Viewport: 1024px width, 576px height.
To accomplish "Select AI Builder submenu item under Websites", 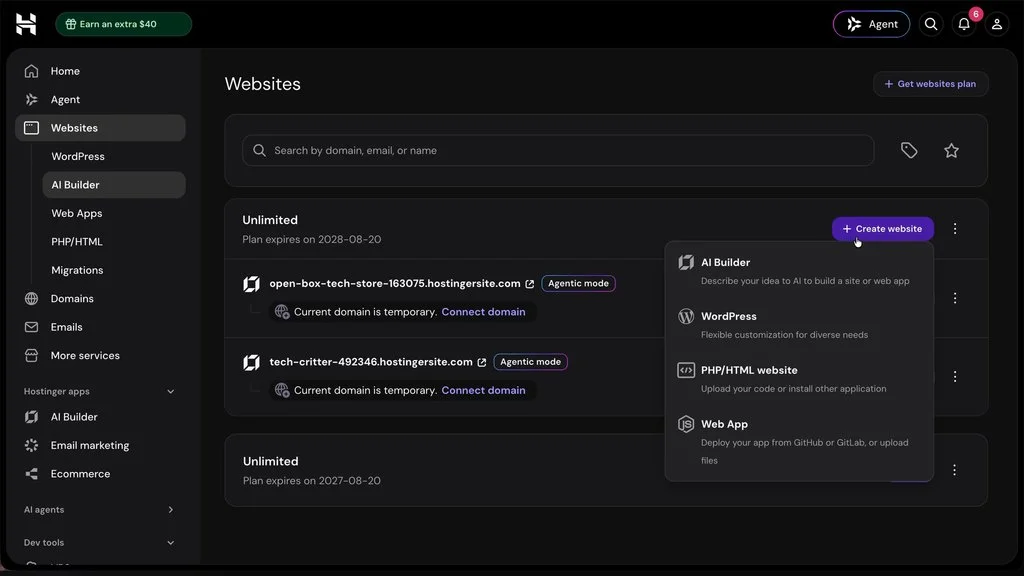I will click(114, 185).
